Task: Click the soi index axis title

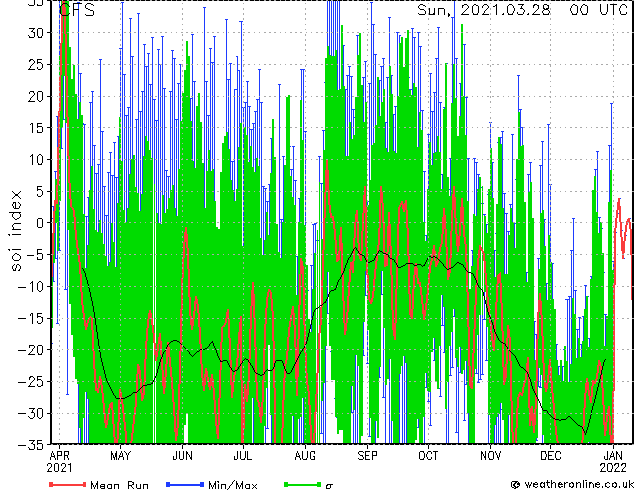Action: [x=16, y=231]
